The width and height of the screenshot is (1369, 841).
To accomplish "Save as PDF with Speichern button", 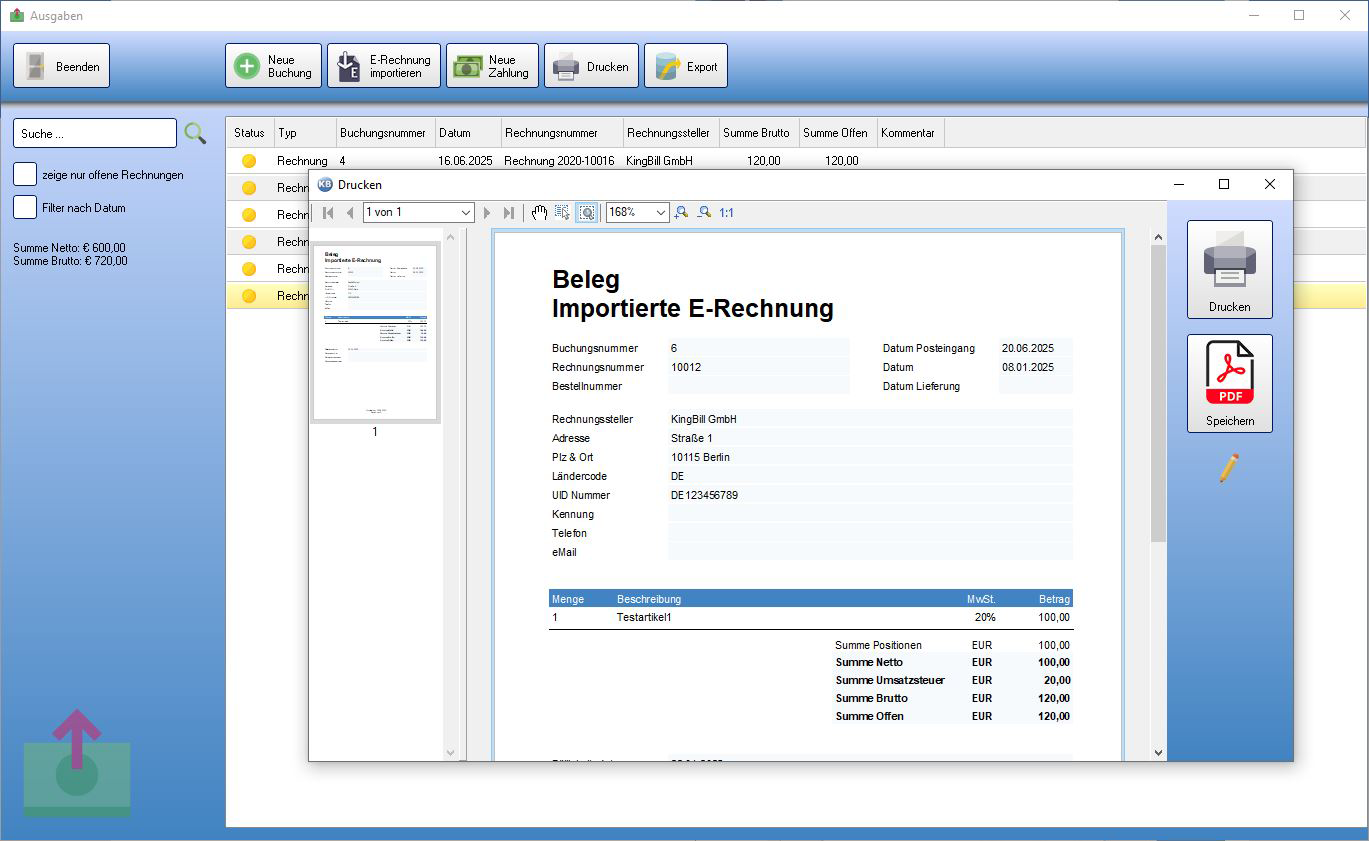I will [x=1229, y=383].
